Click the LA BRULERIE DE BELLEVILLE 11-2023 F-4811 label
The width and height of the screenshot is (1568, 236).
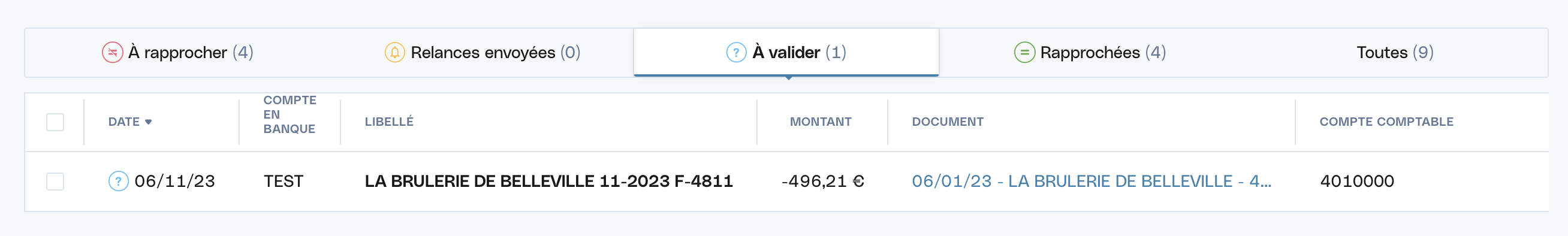tap(548, 181)
